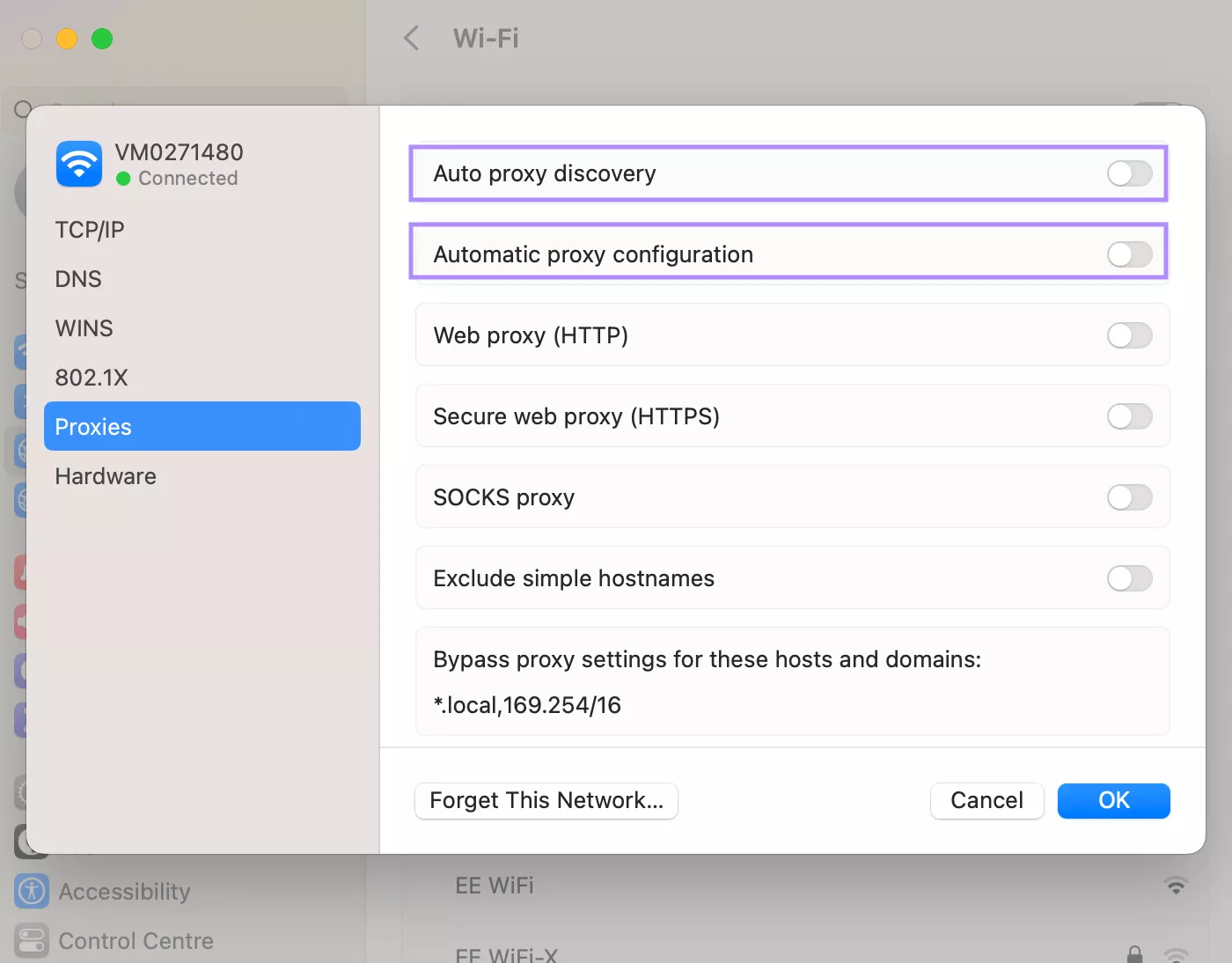Click the back chevron next to Wi-Fi title
Viewport: 1232px width, 963px height.
coord(410,38)
